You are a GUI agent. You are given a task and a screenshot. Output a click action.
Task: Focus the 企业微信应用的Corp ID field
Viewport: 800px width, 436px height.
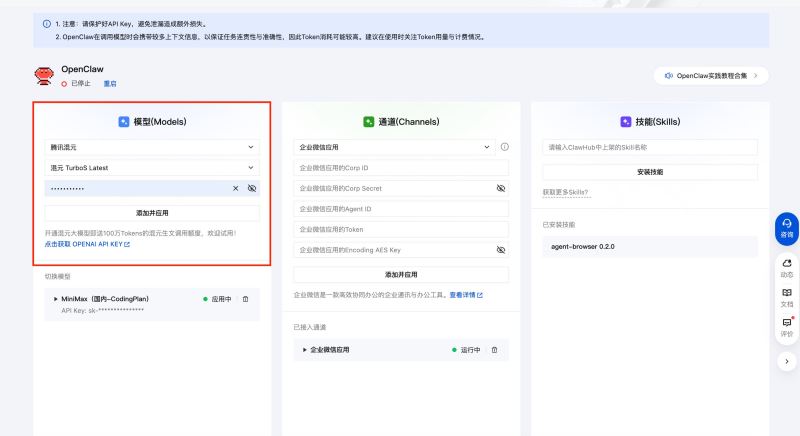click(x=401, y=168)
